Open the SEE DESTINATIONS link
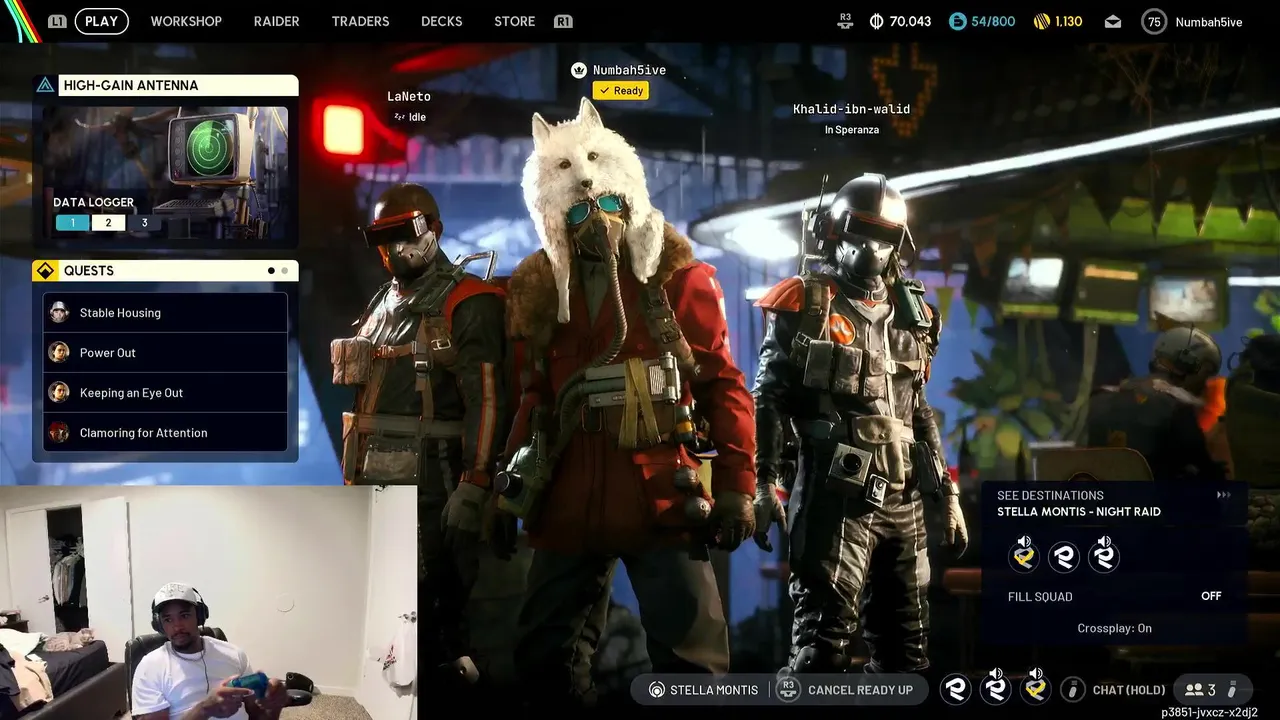1280x720 pixels. click(x=1050, y=495)
